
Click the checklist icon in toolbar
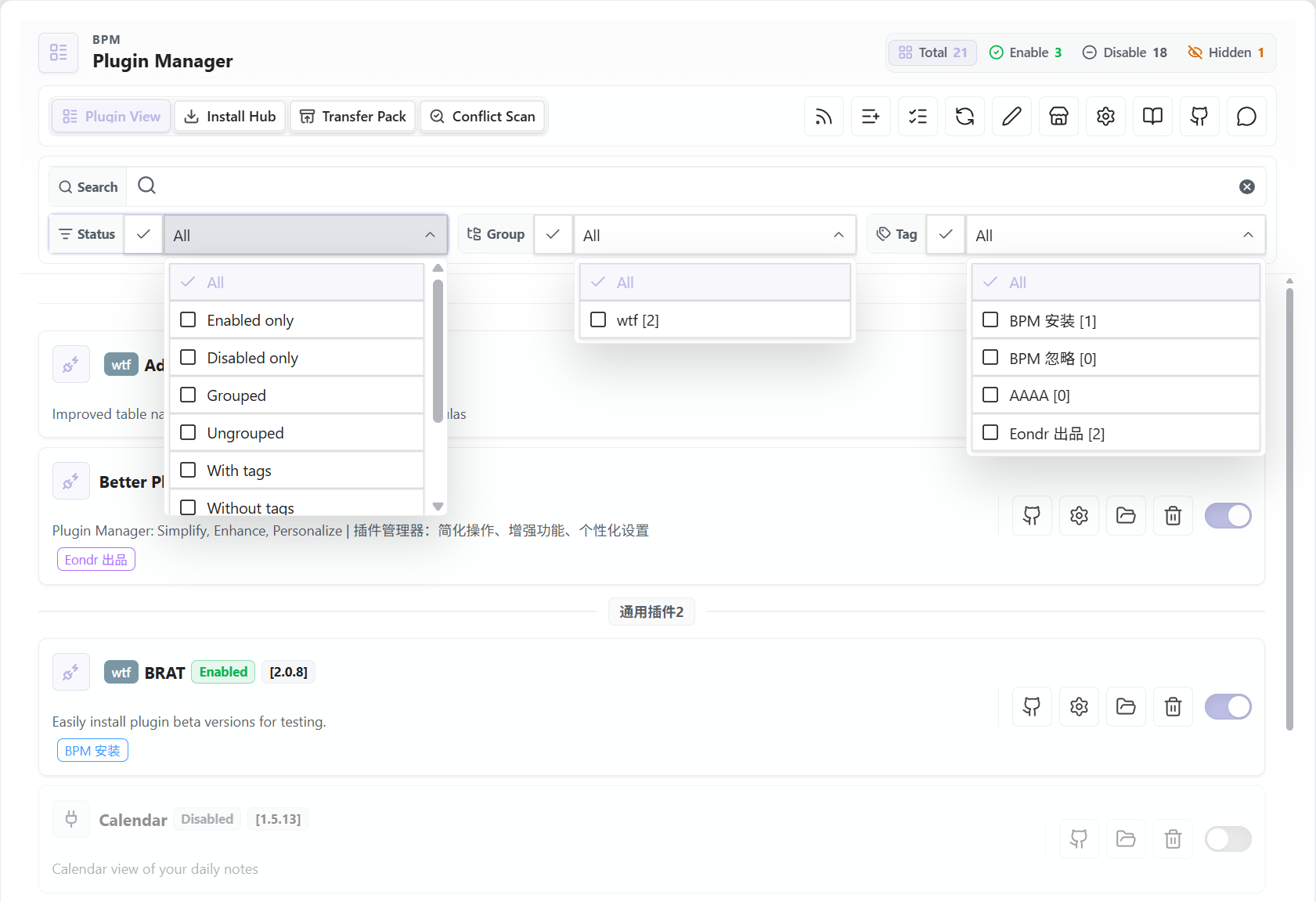[x=918, y=117]
